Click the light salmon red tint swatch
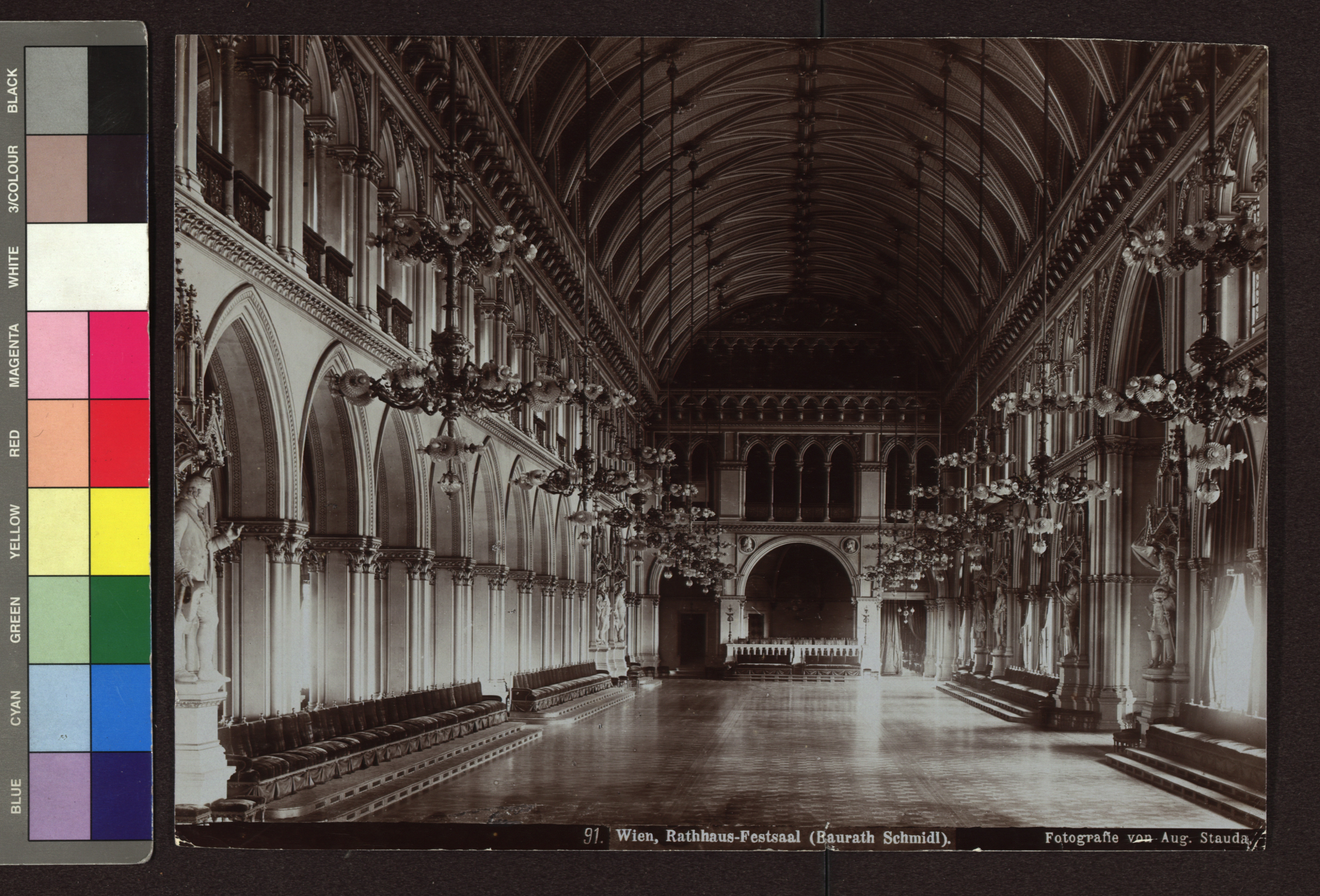The width and height of the screenshot is (1320, 896). [x=58, y=443]
